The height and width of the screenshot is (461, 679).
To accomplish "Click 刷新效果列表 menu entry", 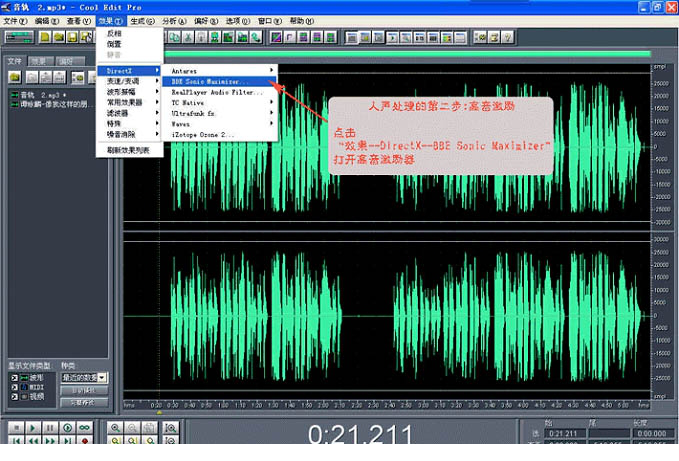I will point(129,150).
